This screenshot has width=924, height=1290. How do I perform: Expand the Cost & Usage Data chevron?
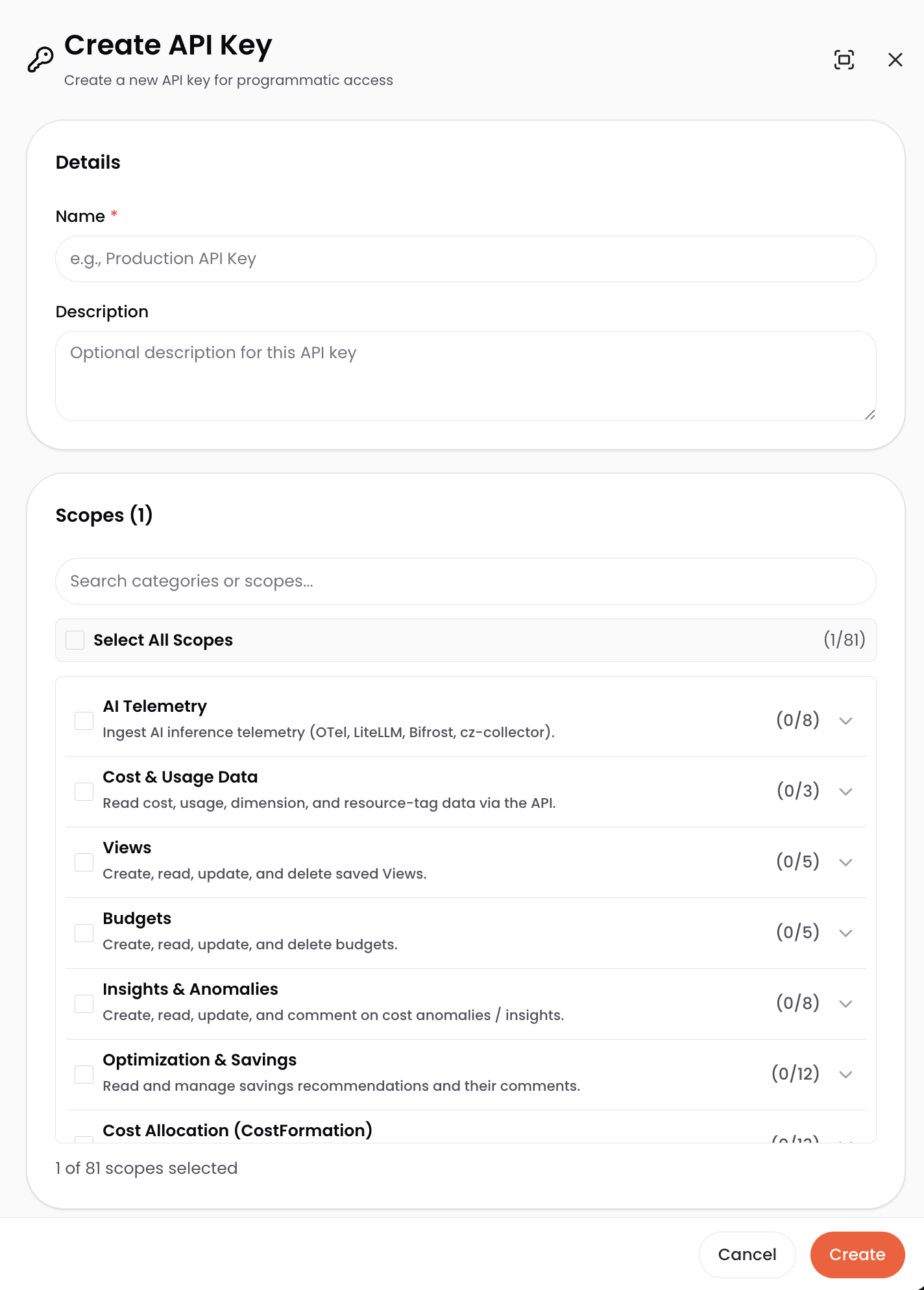[x=845, y=791]
